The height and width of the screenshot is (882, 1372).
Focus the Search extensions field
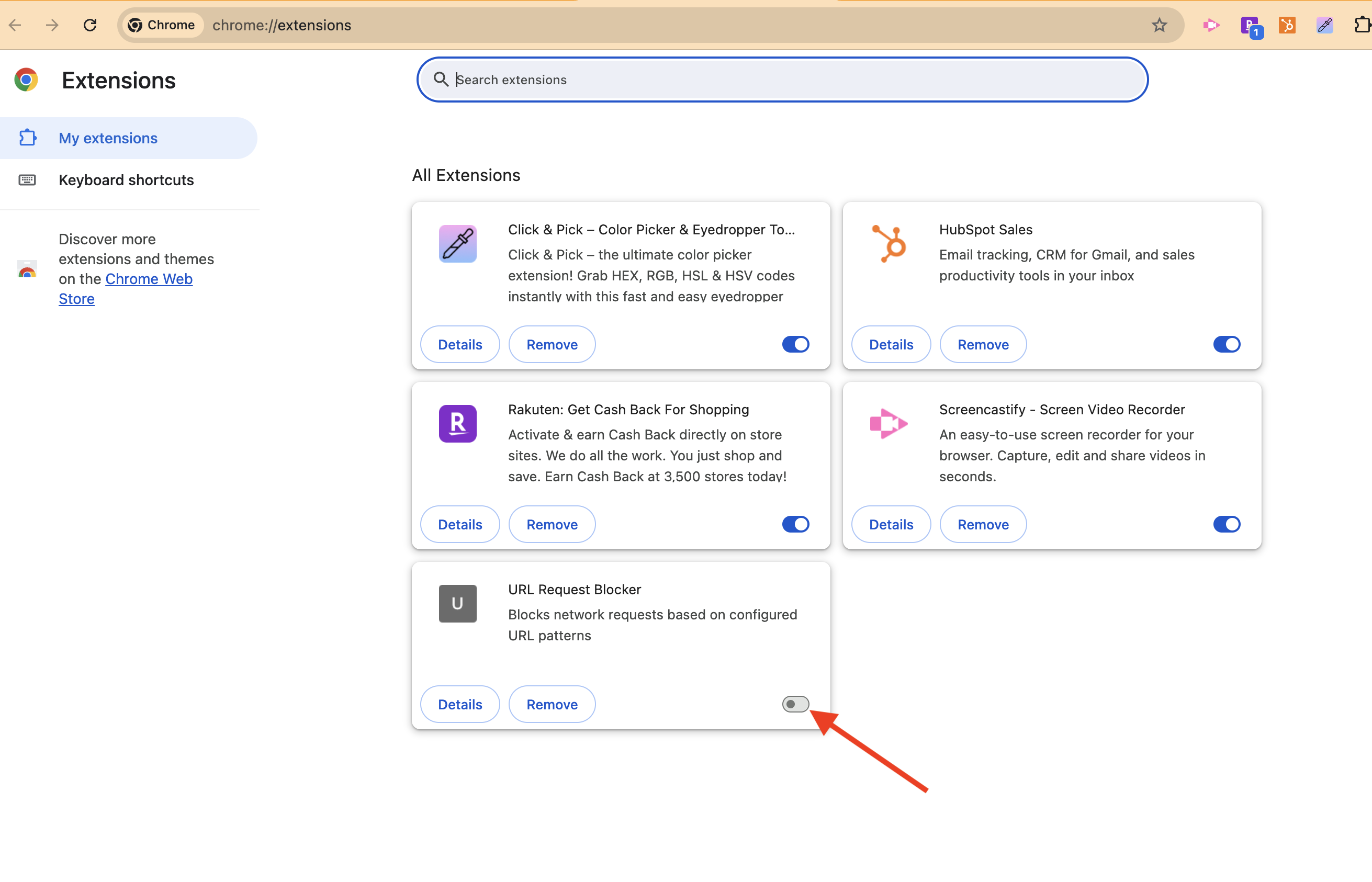(x=782, y=80)
